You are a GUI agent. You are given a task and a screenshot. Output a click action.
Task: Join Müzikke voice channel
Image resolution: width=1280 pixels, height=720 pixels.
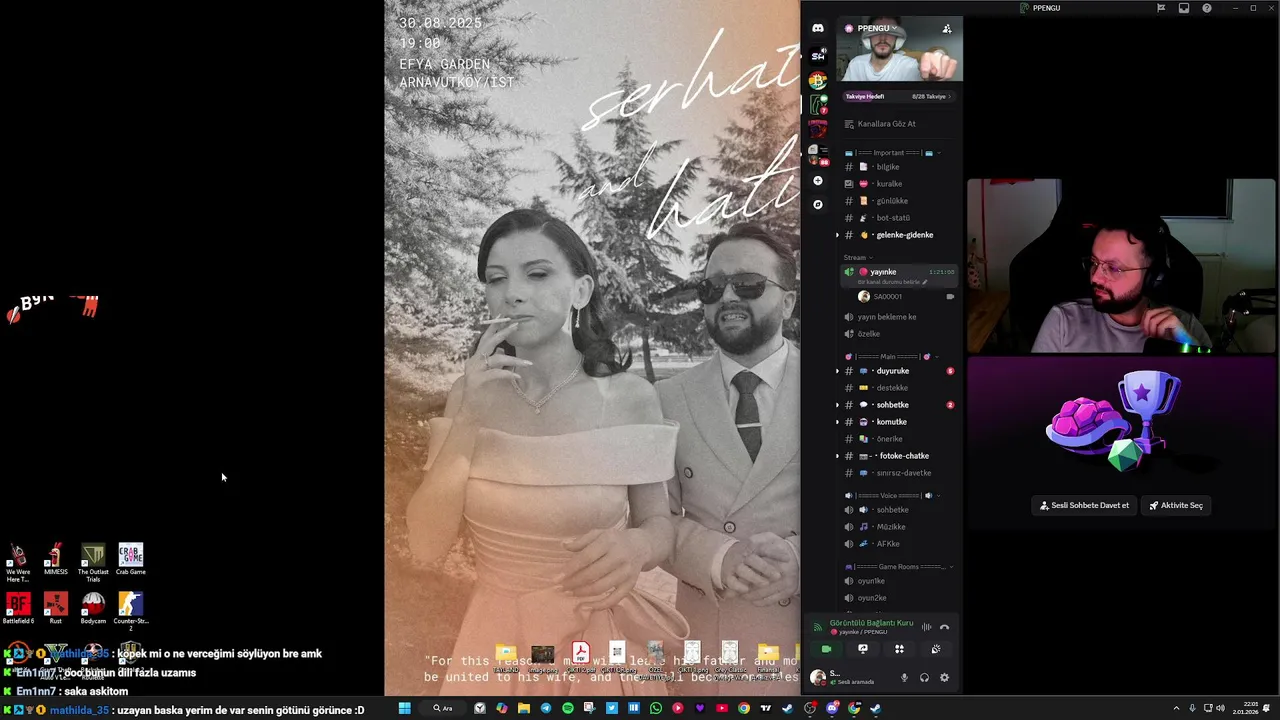point(899,527)
